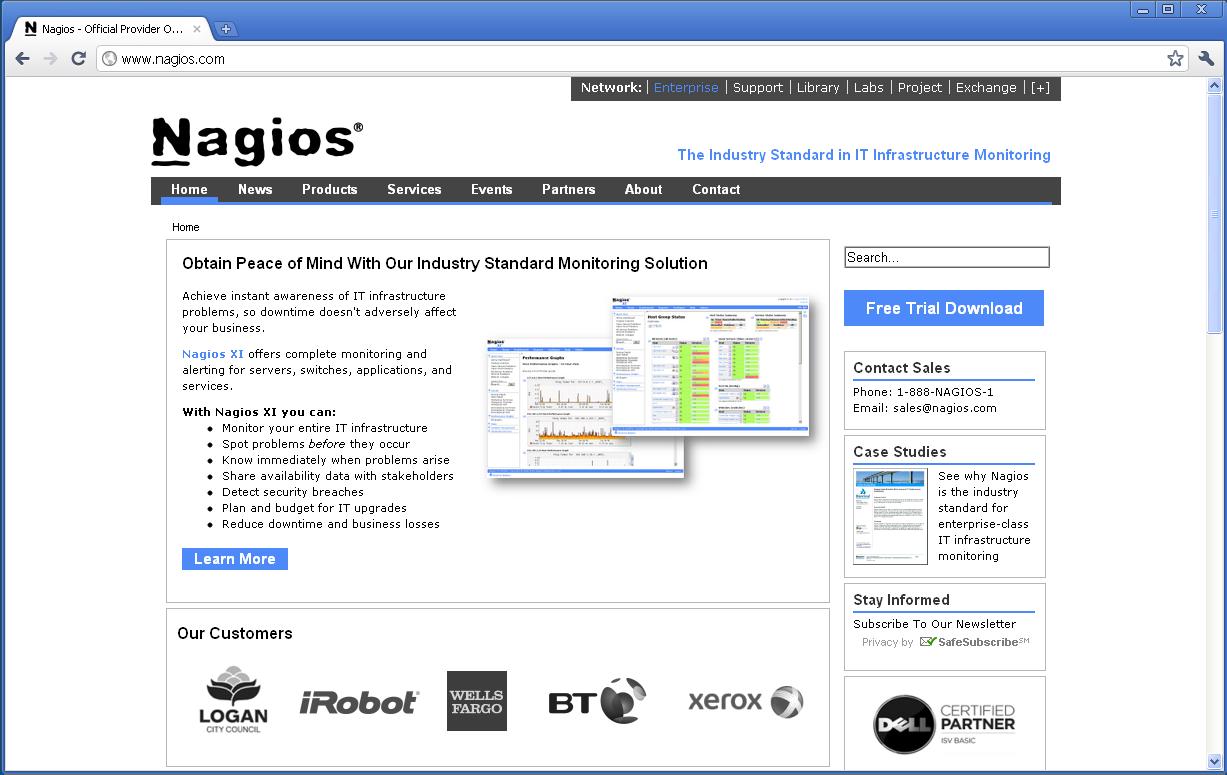
Task: Click the case study document thumbnail
Action: tap(890, 516)
